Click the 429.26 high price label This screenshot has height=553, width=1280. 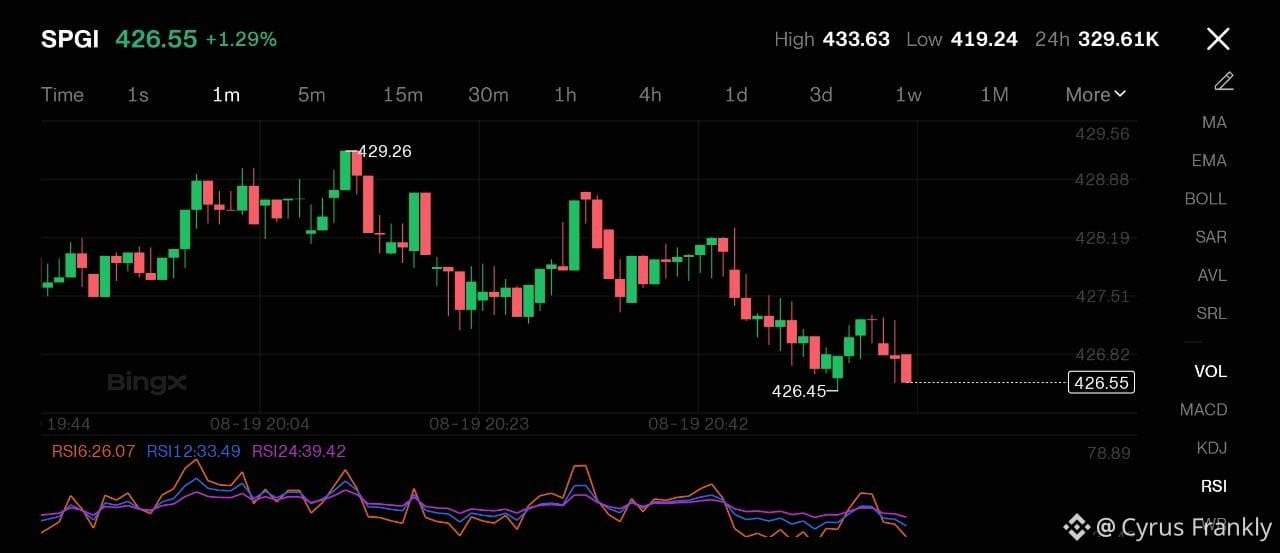coord(385,152)
